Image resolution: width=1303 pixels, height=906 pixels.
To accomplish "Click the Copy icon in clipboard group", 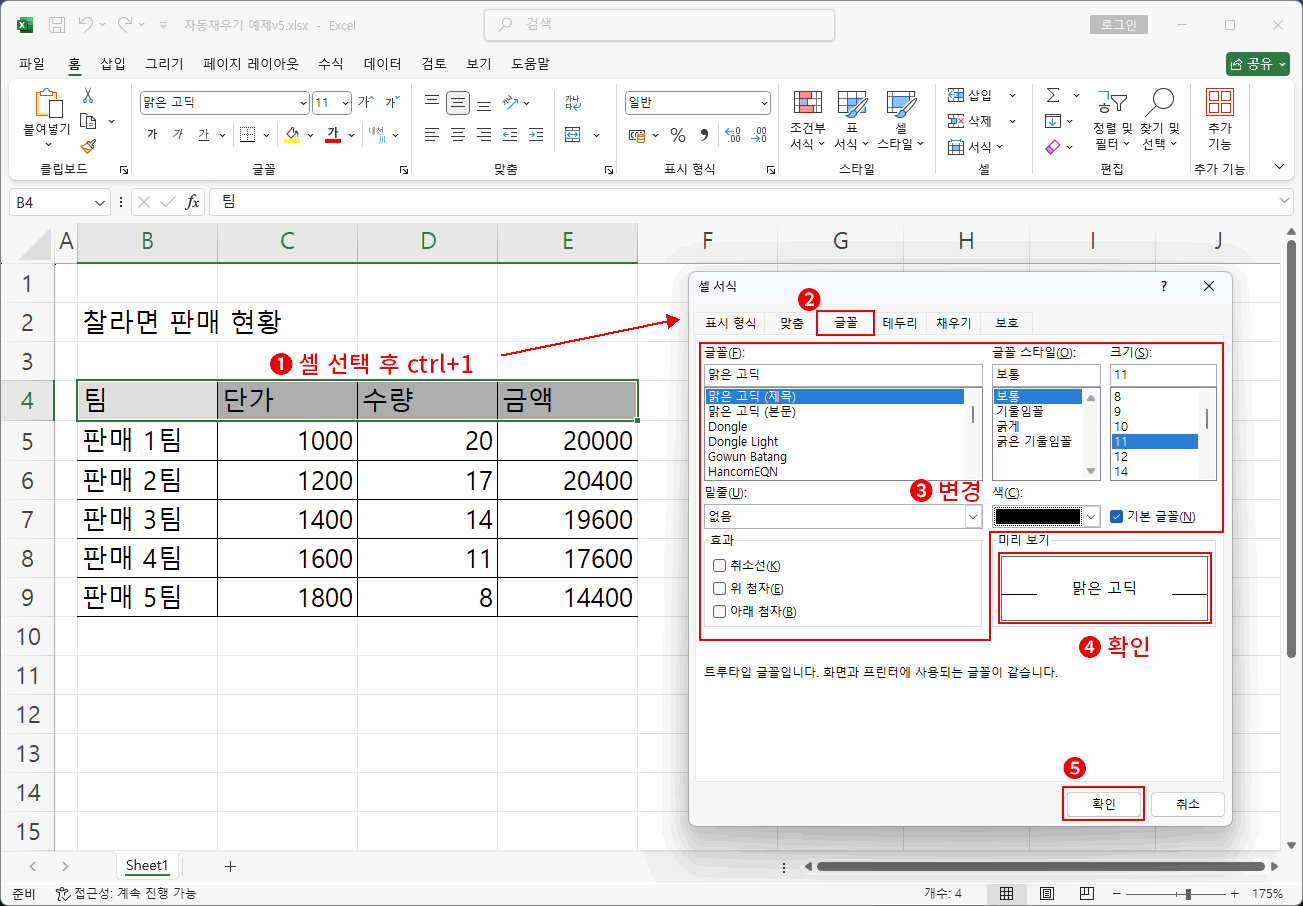I will click(88, 121).
